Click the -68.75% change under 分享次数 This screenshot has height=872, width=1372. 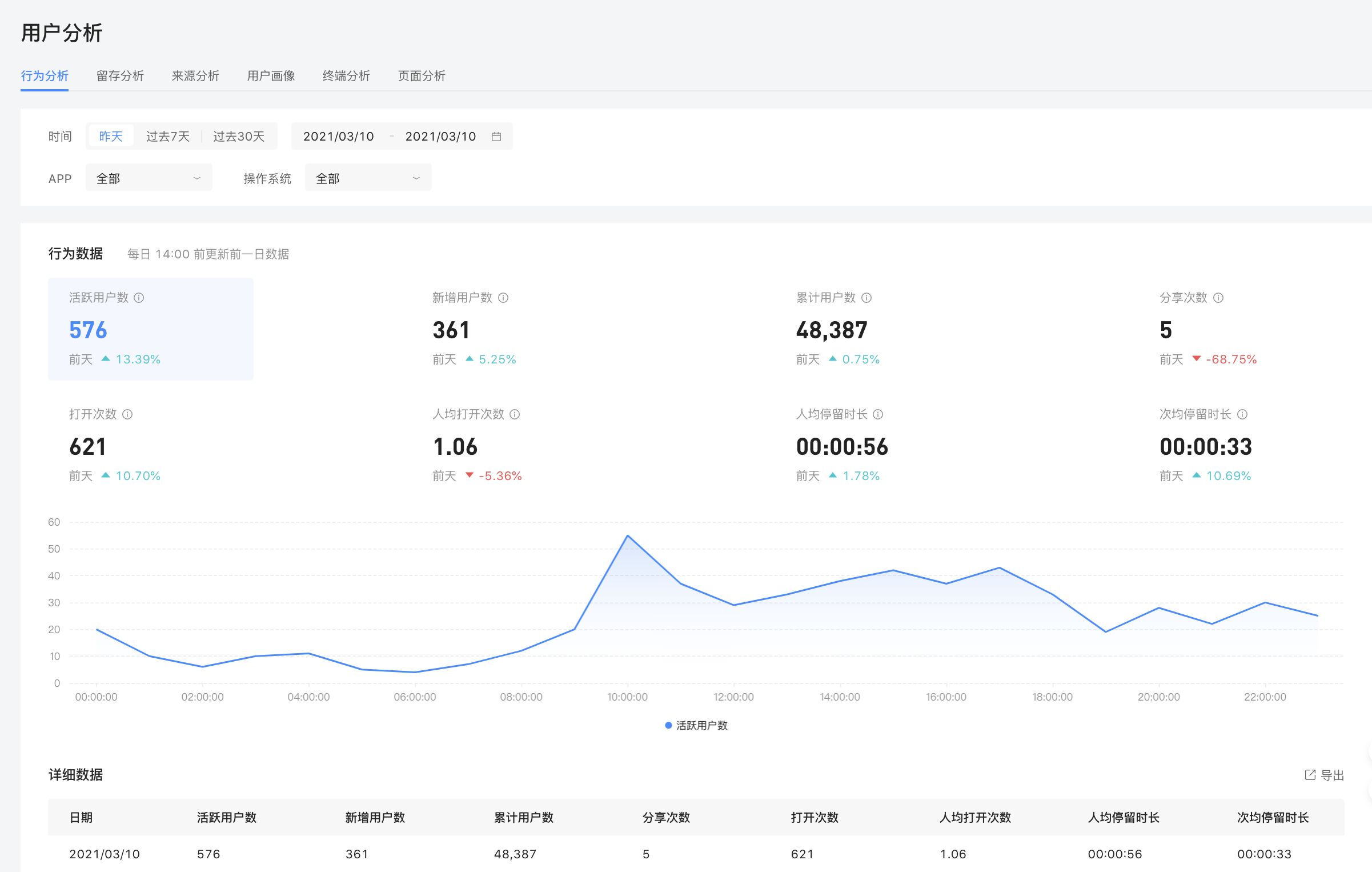pyautogui.click(x=1231, y=359)
